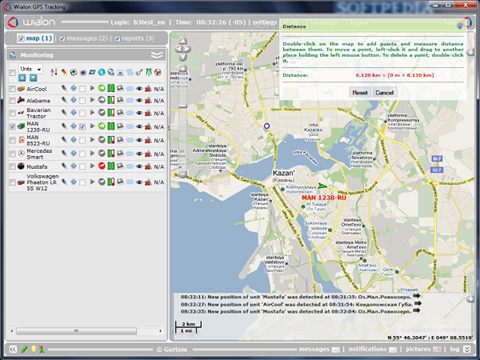Click arrow beside the AirCool log message
The height and width of the screenshot is (360, 480).
[418, 303]
